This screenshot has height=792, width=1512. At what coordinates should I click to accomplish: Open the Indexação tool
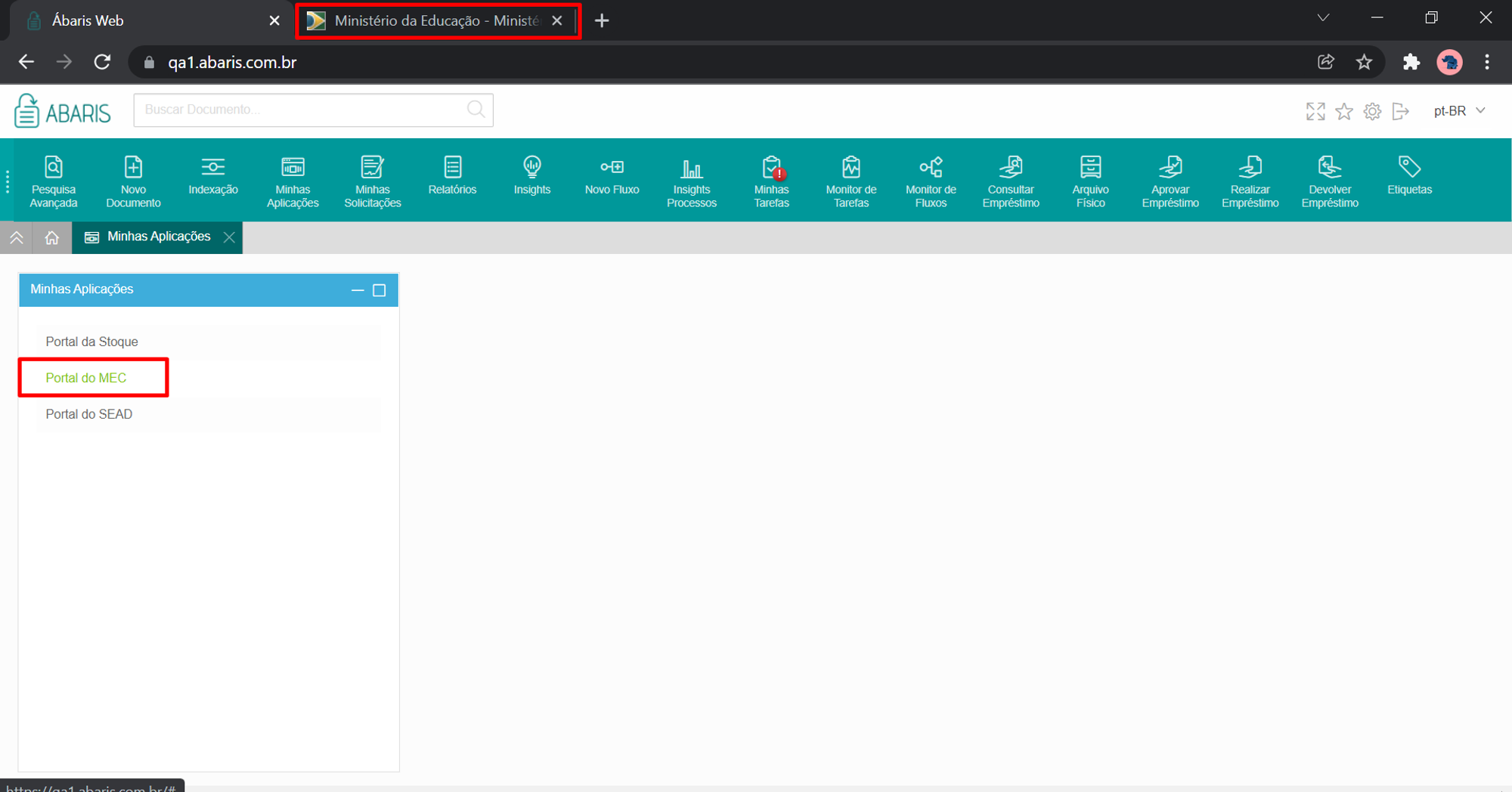click(x=213, y=176)
